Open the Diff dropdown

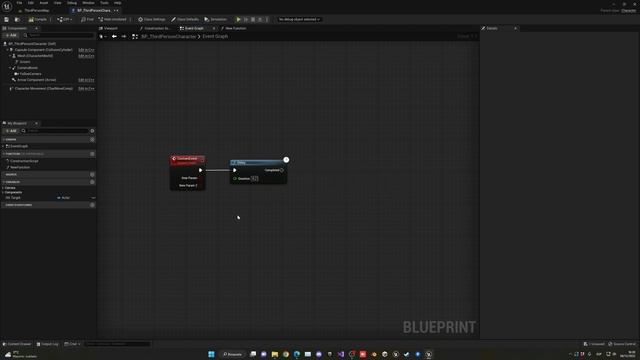(64, 19)
